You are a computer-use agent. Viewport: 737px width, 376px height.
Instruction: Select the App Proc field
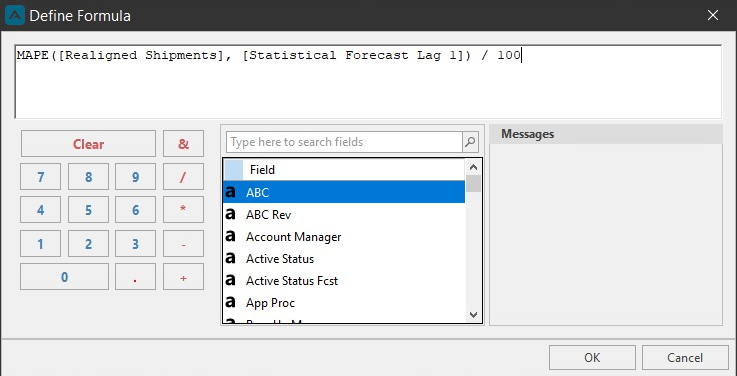tap(344, 303)
